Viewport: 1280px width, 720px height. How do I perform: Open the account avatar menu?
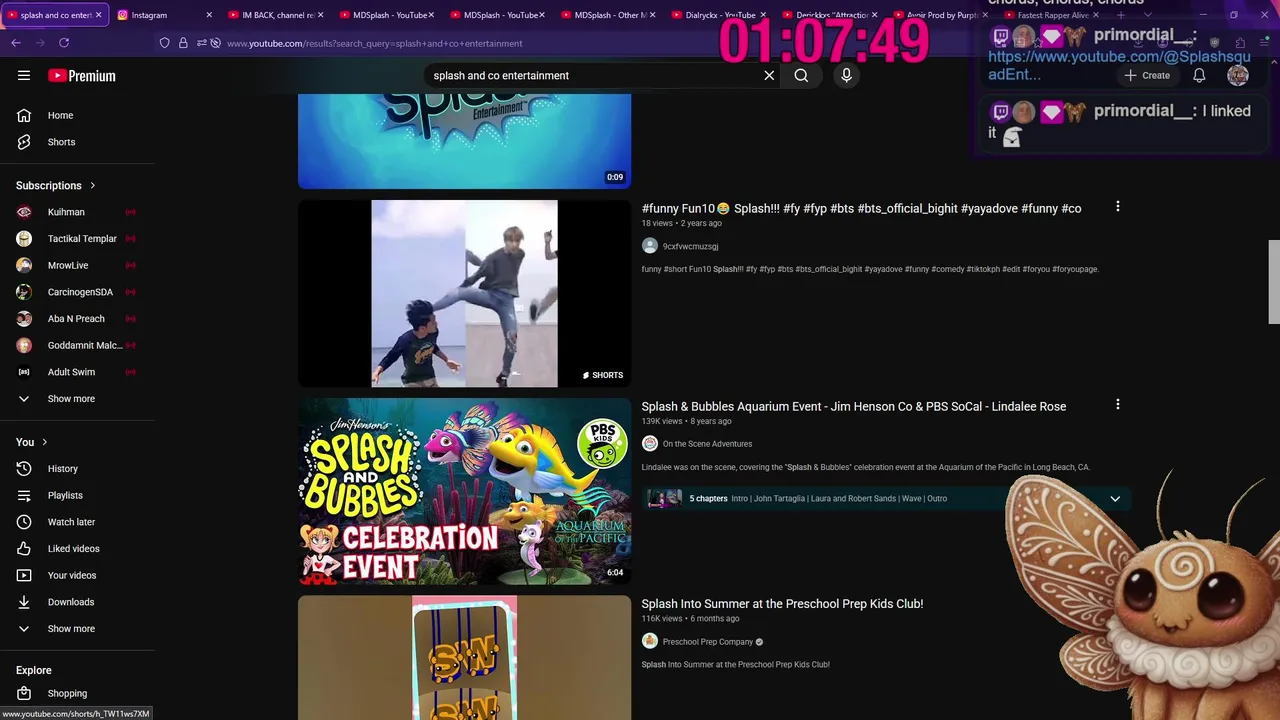(x=1238, y=75)
